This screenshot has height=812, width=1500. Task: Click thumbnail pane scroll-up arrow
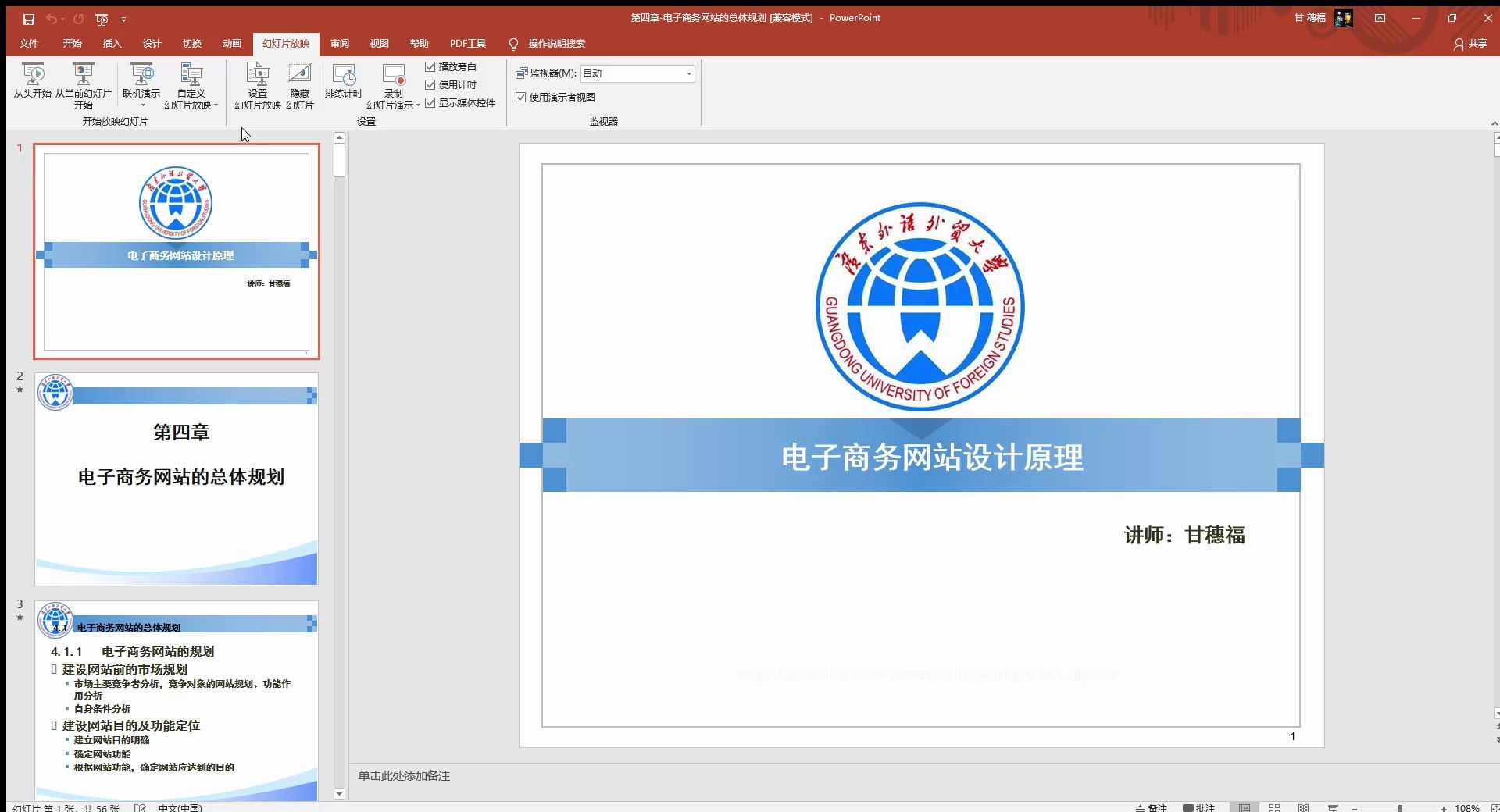(339, 138)
